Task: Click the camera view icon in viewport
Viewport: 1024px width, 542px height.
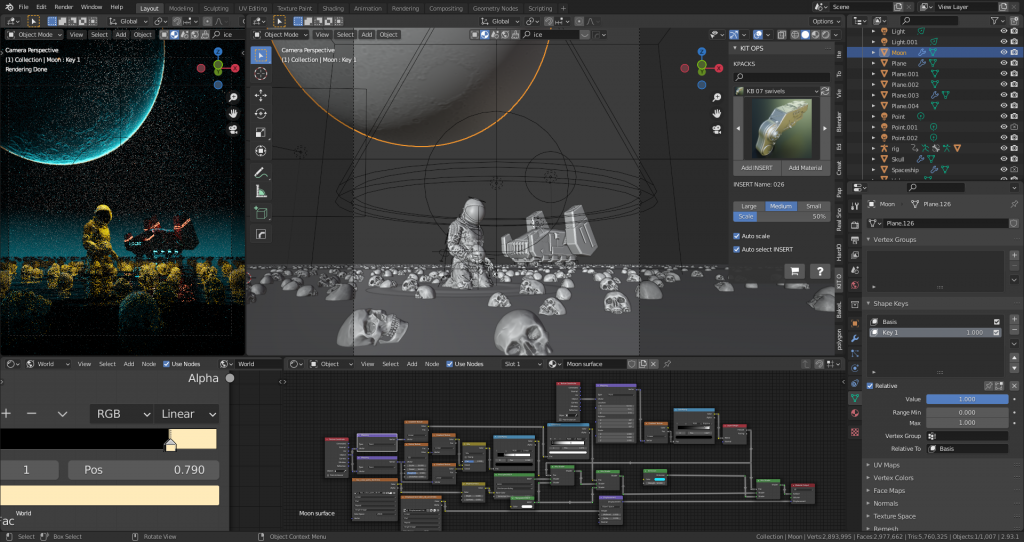Action: point(718,130)
